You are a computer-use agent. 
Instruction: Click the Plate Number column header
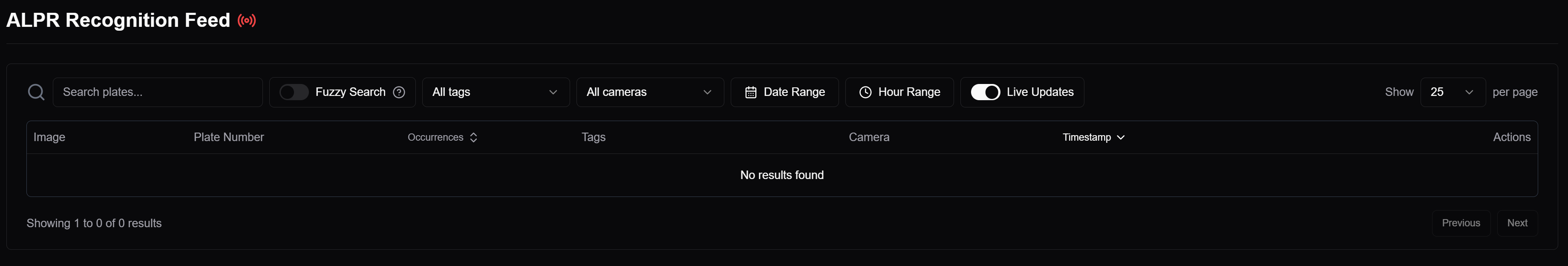(x=229, y=138)
